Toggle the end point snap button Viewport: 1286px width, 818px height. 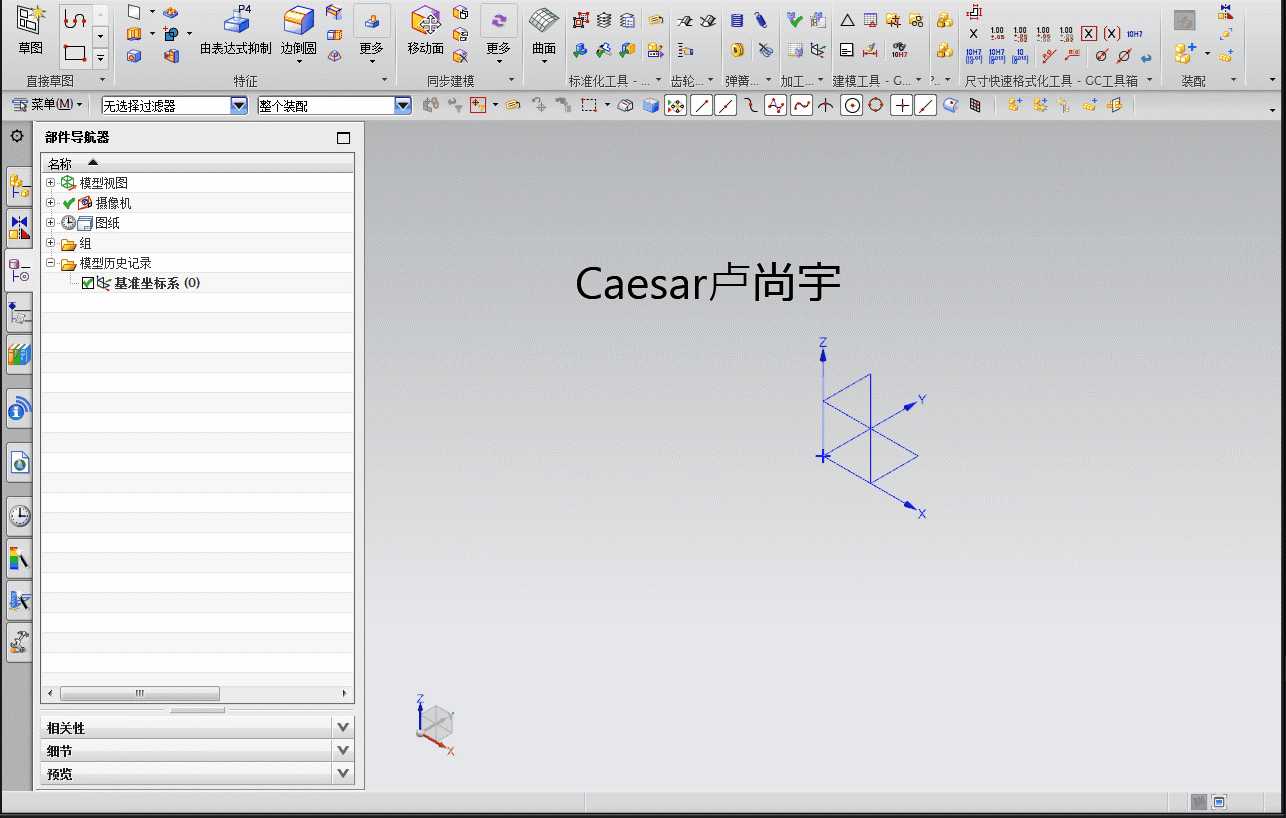pyautogui.click(x=702, y=105)
